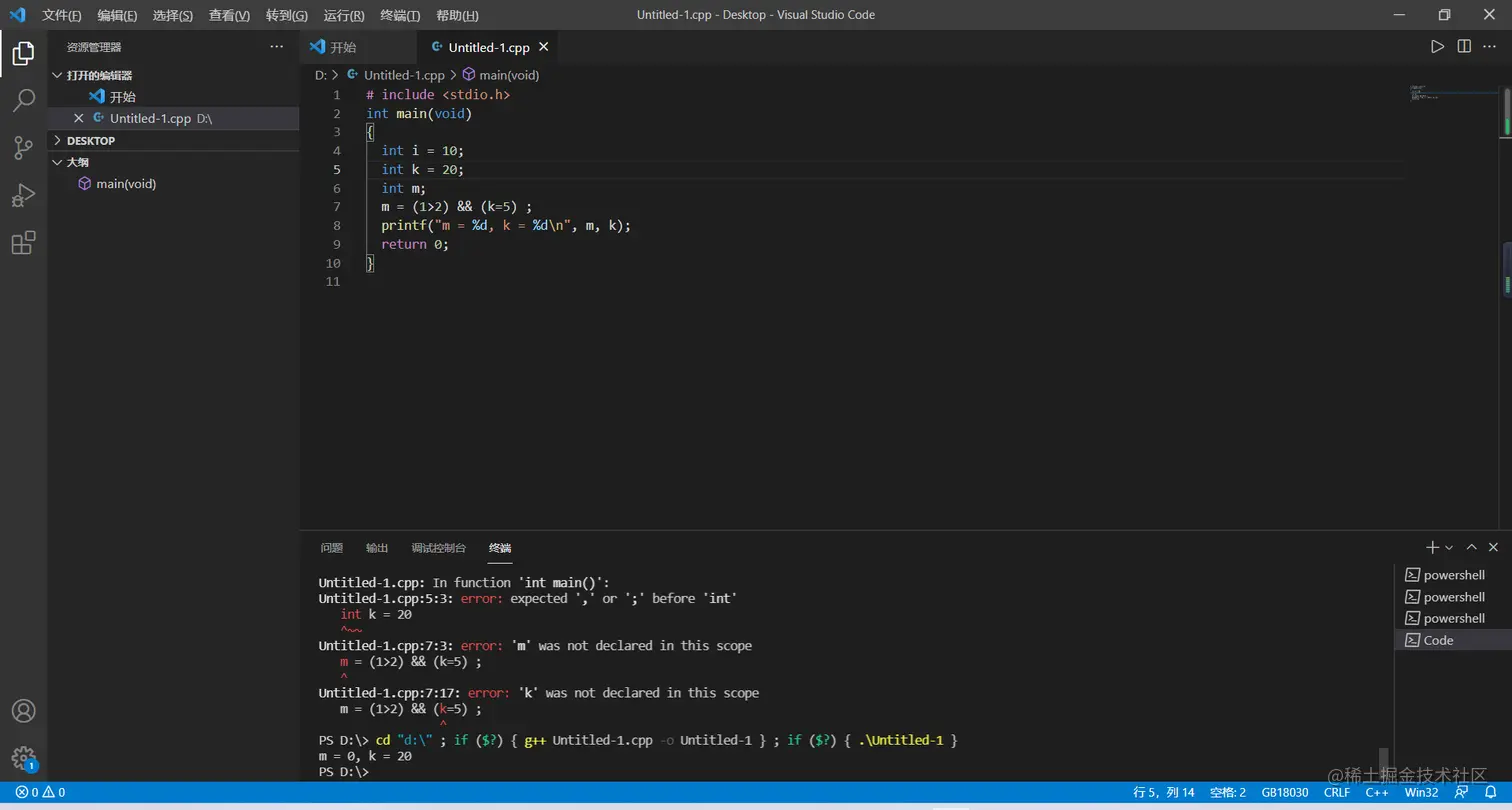Select the Welcome item in open editors
The width and height of the screenshot is (1512, 810).
[x=173, y=97]
